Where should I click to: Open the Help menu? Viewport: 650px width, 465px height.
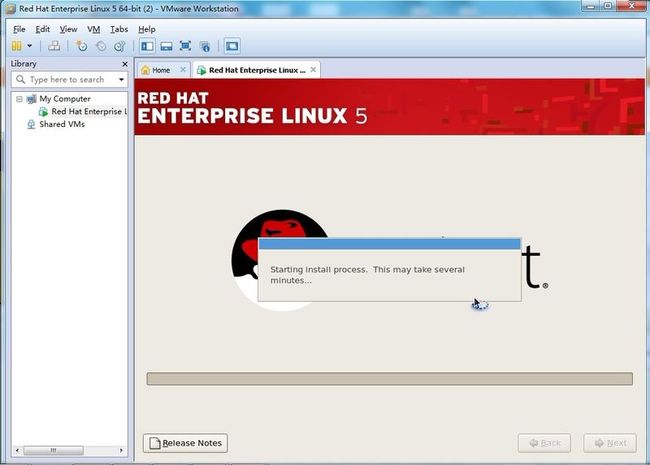pyautogui.click(x=147, y=29)
